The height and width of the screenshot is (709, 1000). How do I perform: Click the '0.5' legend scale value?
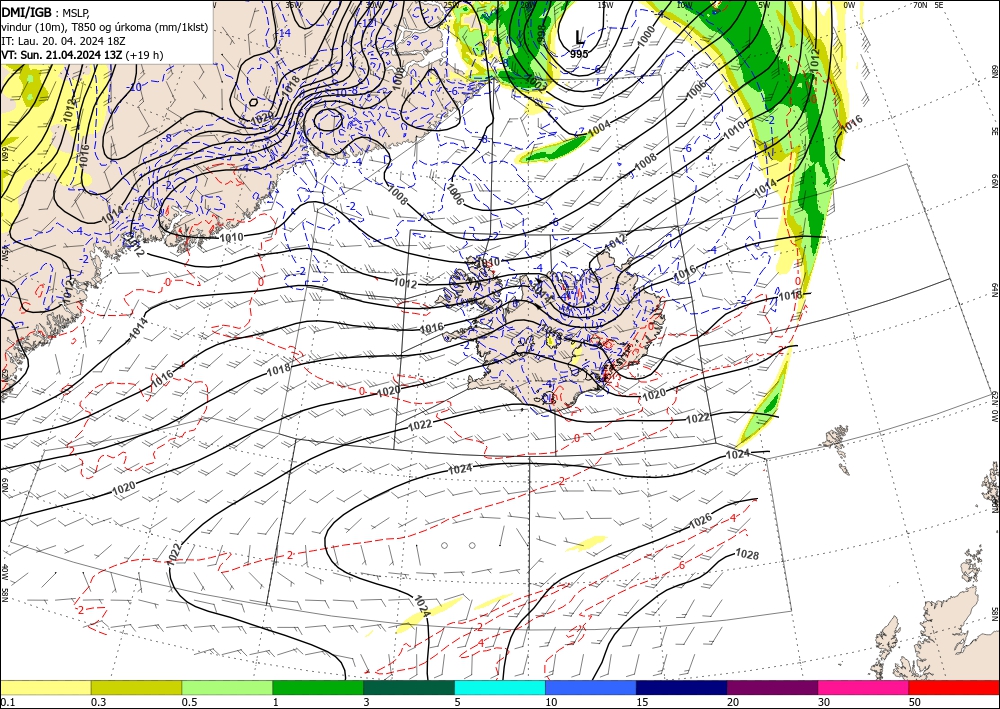coord(189,703)
